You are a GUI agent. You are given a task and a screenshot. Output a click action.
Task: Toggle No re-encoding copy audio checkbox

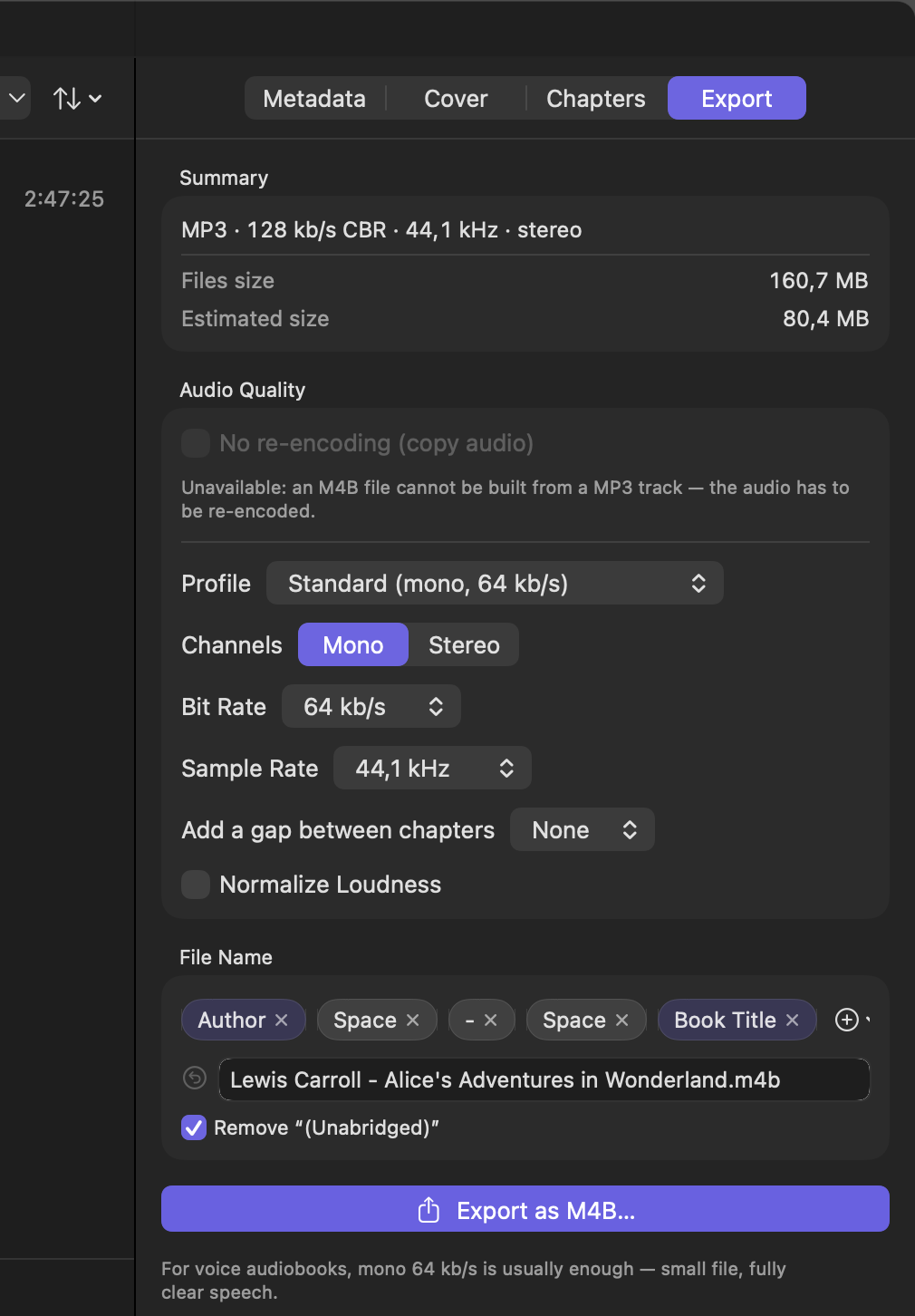coord(196,443)
